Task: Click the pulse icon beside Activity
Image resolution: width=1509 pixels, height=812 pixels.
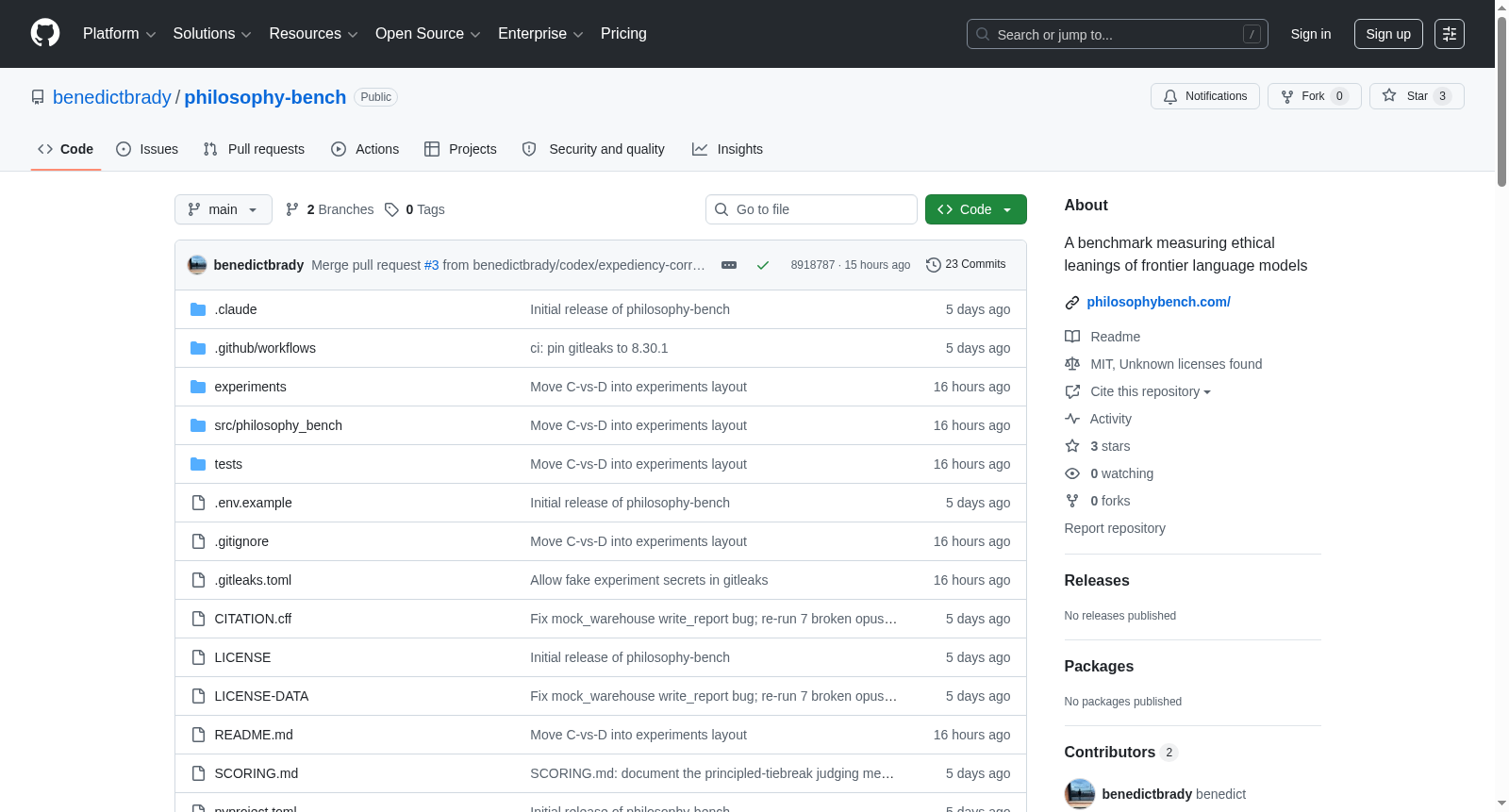Action: tap(1072, 419)
